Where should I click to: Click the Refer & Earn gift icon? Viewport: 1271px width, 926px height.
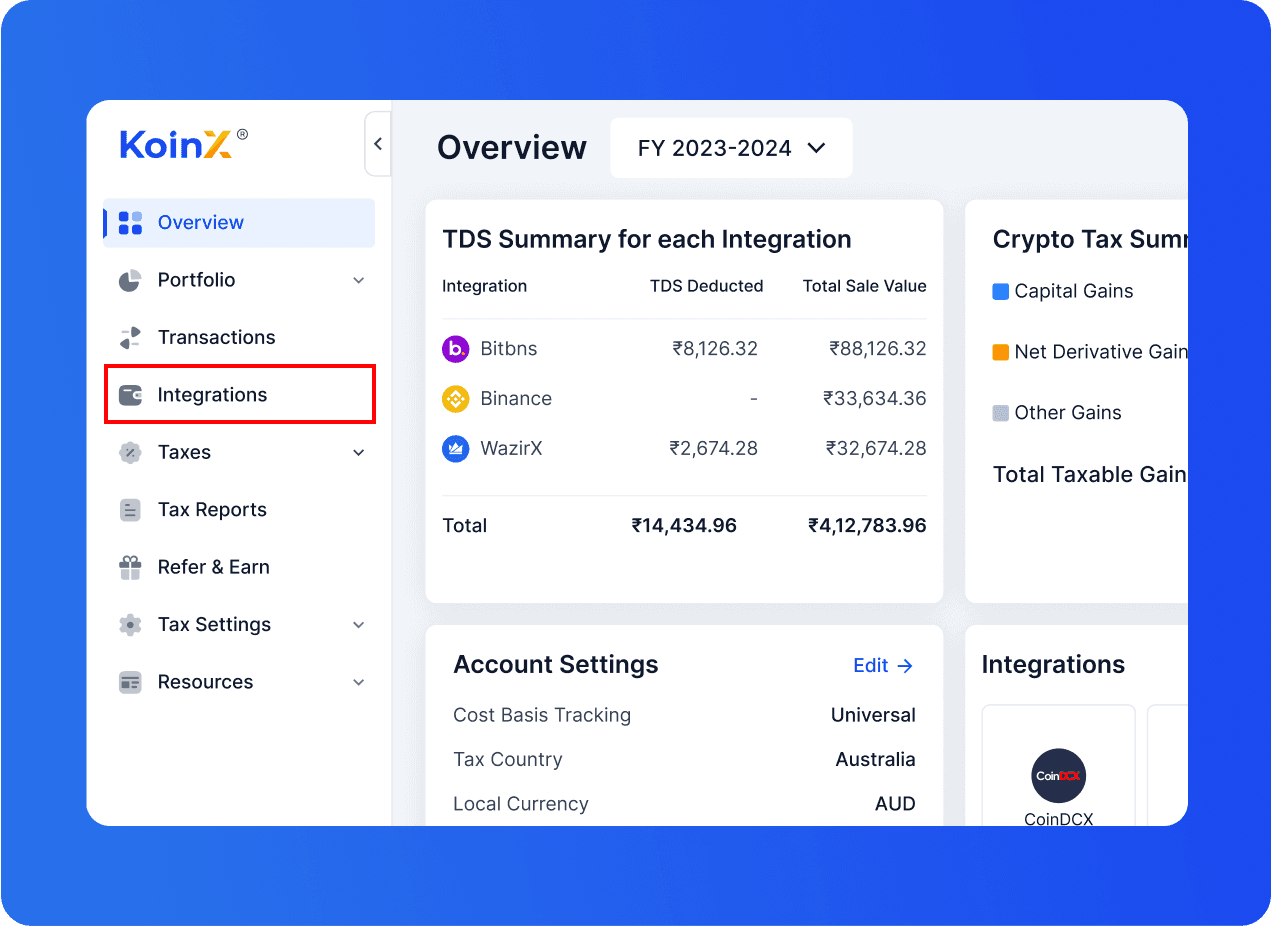tap(130, 567)
